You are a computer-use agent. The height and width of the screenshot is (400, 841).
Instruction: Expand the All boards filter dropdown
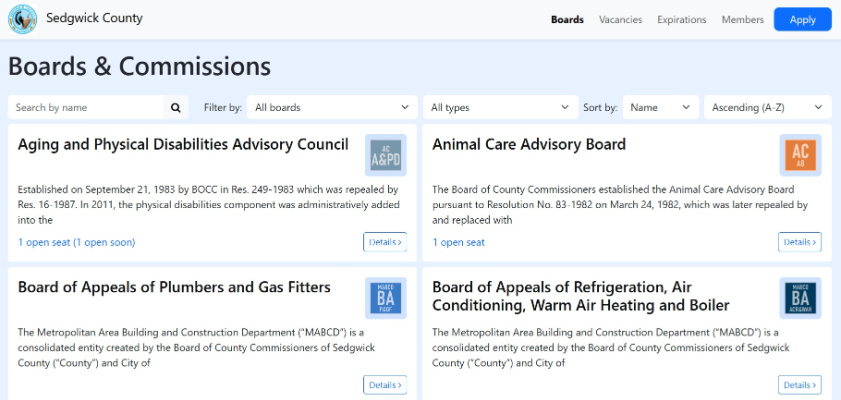[x=332, y=107]
